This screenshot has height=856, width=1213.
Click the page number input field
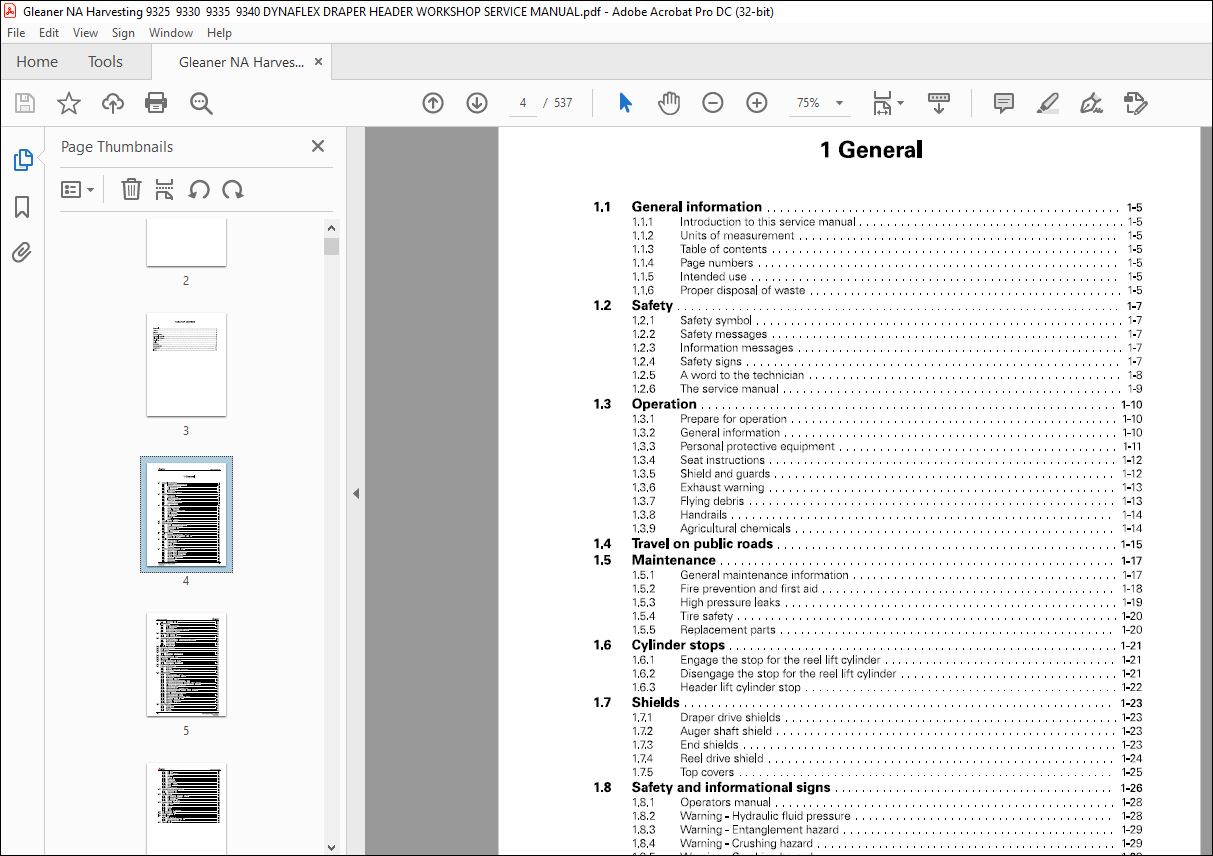[x=522, y=103]
